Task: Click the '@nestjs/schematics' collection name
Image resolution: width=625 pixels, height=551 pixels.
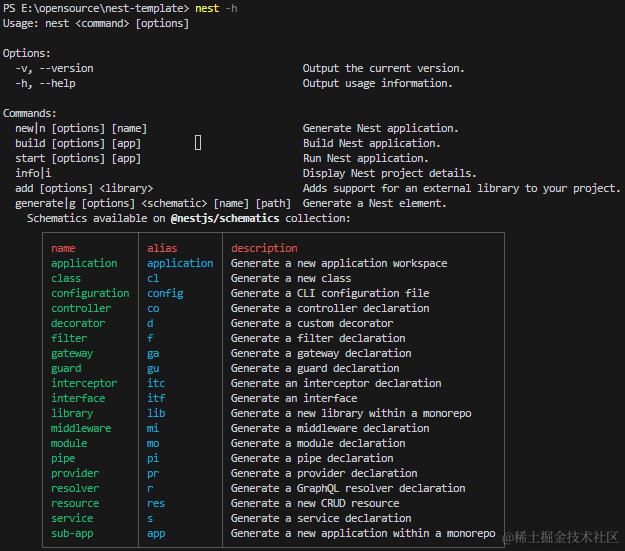Action: (x=225, y=218)
